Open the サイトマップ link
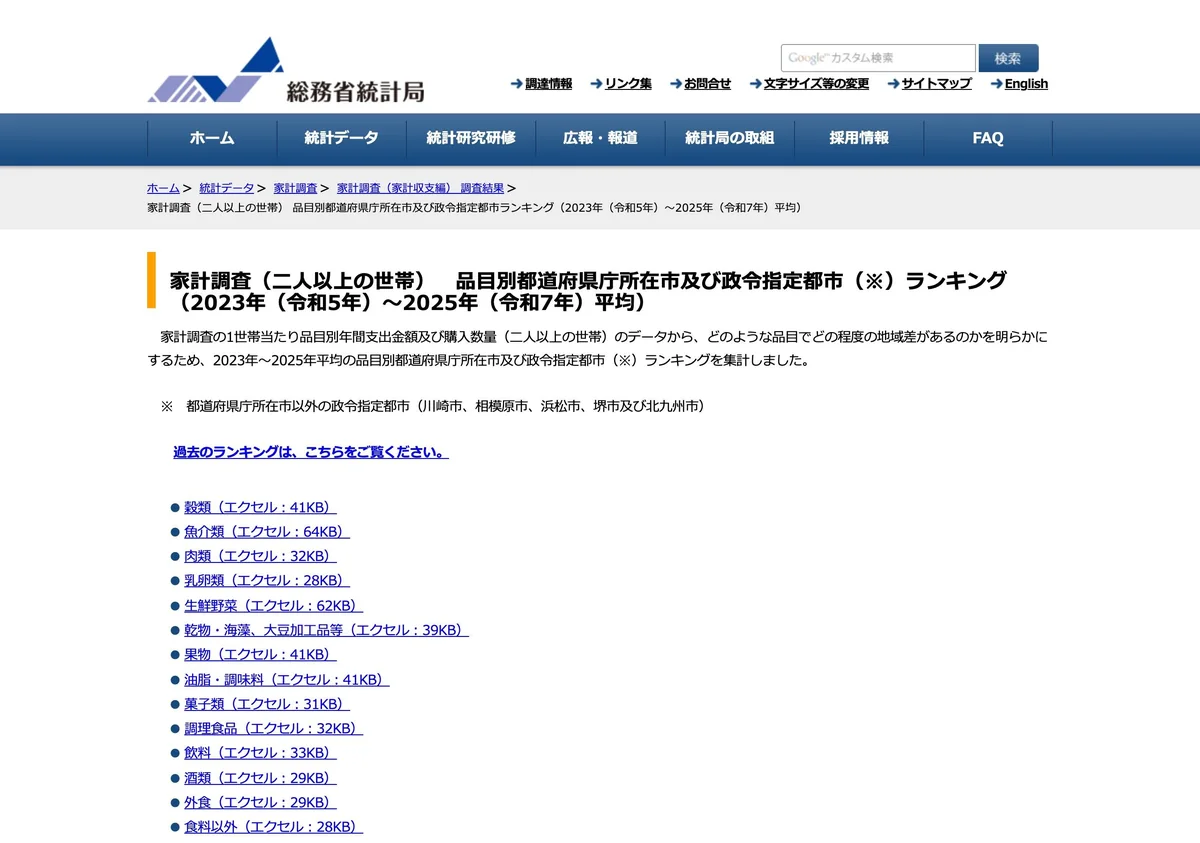This screenshot has width=1200, height=843. [x=936, y=84]
